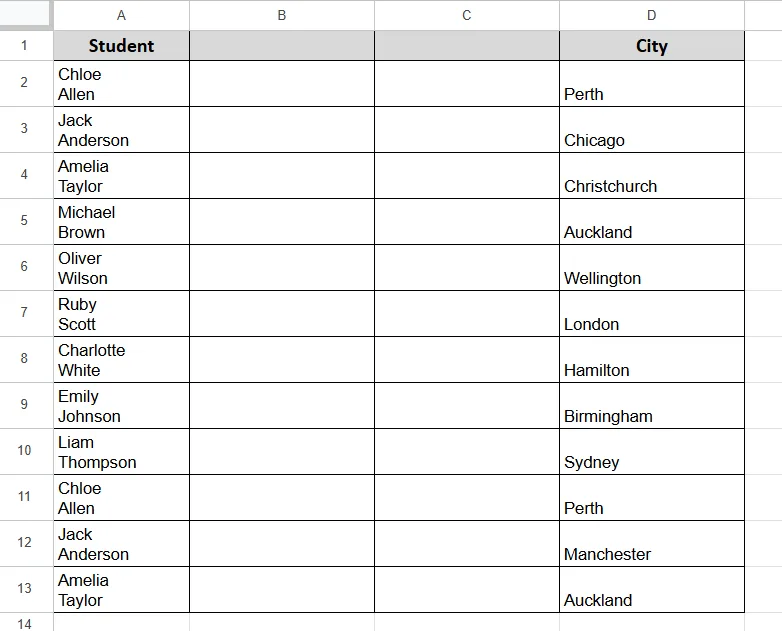Select the Ruby Scott cell

click(121, 314)
